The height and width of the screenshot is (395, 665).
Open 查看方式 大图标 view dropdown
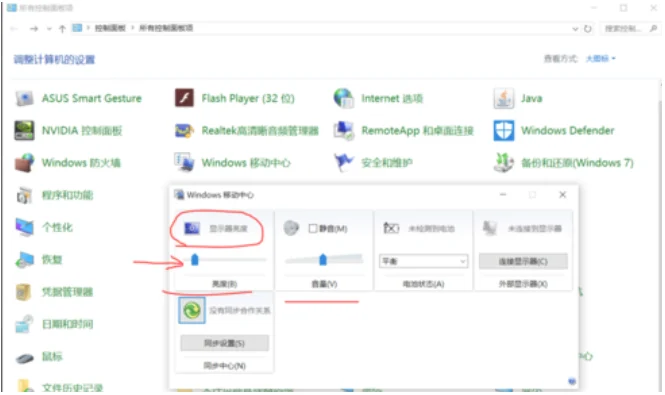[601, 59]
